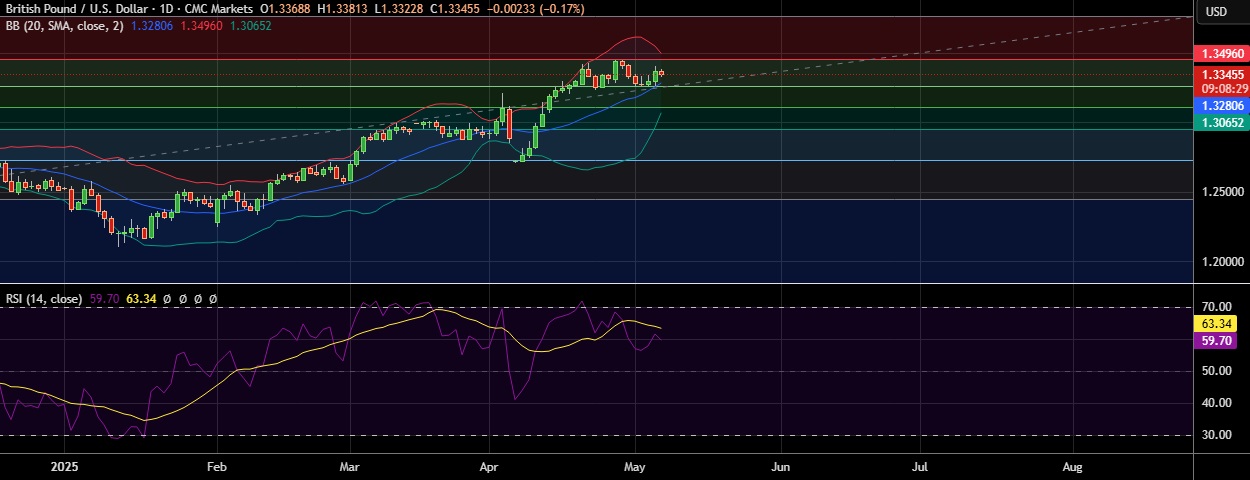Click the Apr label on the time axis
The image size is (1250, 480).
[489, 467]
